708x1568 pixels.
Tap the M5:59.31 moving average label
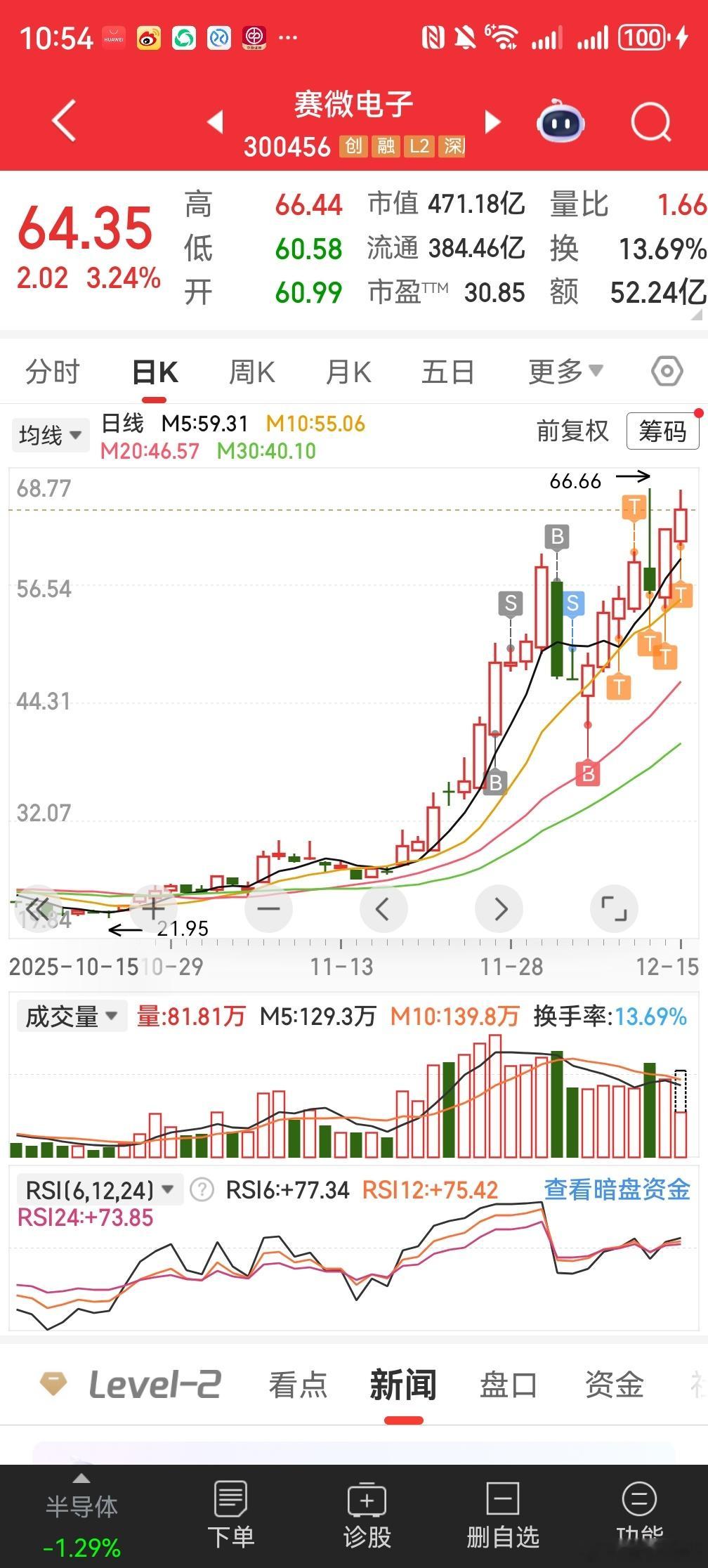[x=204, y=424]
